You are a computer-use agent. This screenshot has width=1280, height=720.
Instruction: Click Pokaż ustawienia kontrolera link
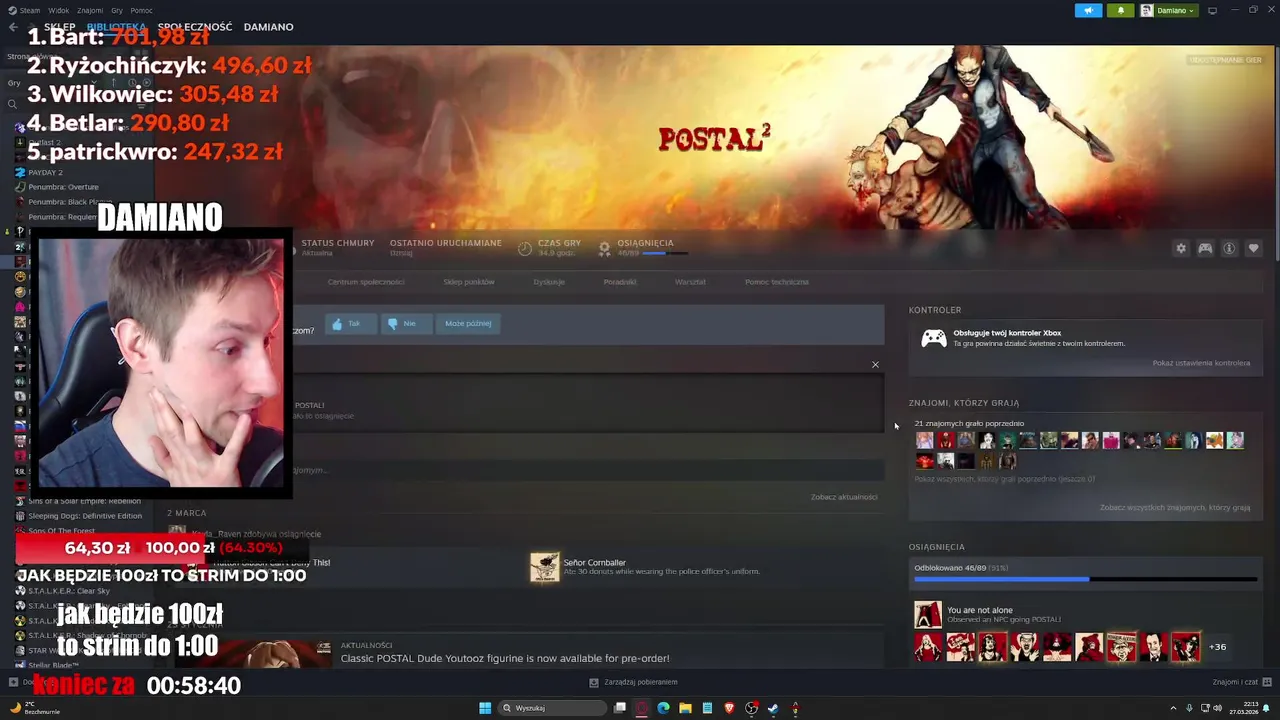click(1201, 363)
